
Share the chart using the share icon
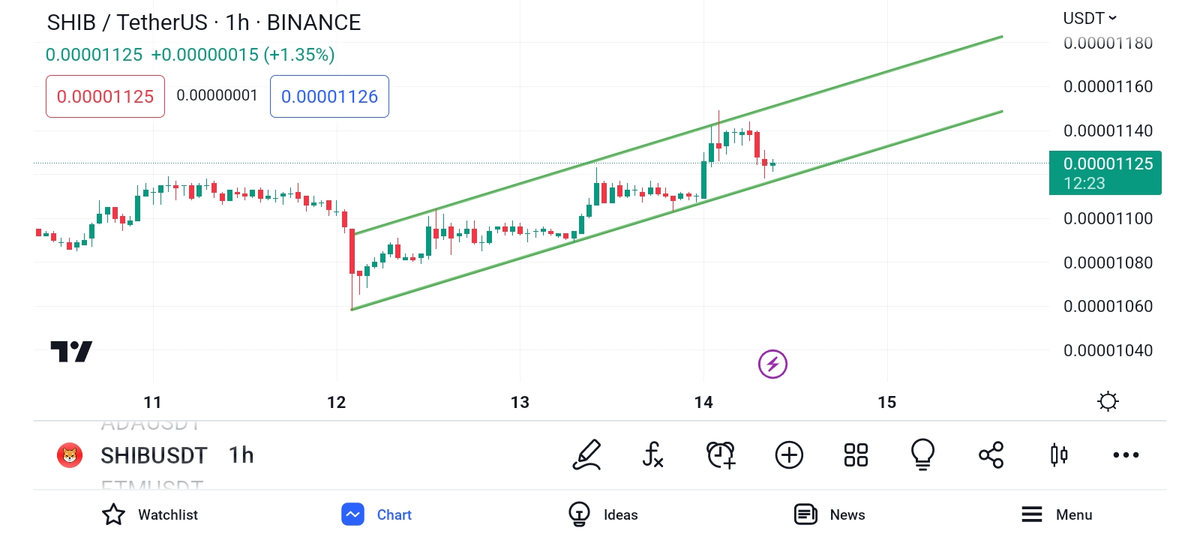click(x=991, y=455)
